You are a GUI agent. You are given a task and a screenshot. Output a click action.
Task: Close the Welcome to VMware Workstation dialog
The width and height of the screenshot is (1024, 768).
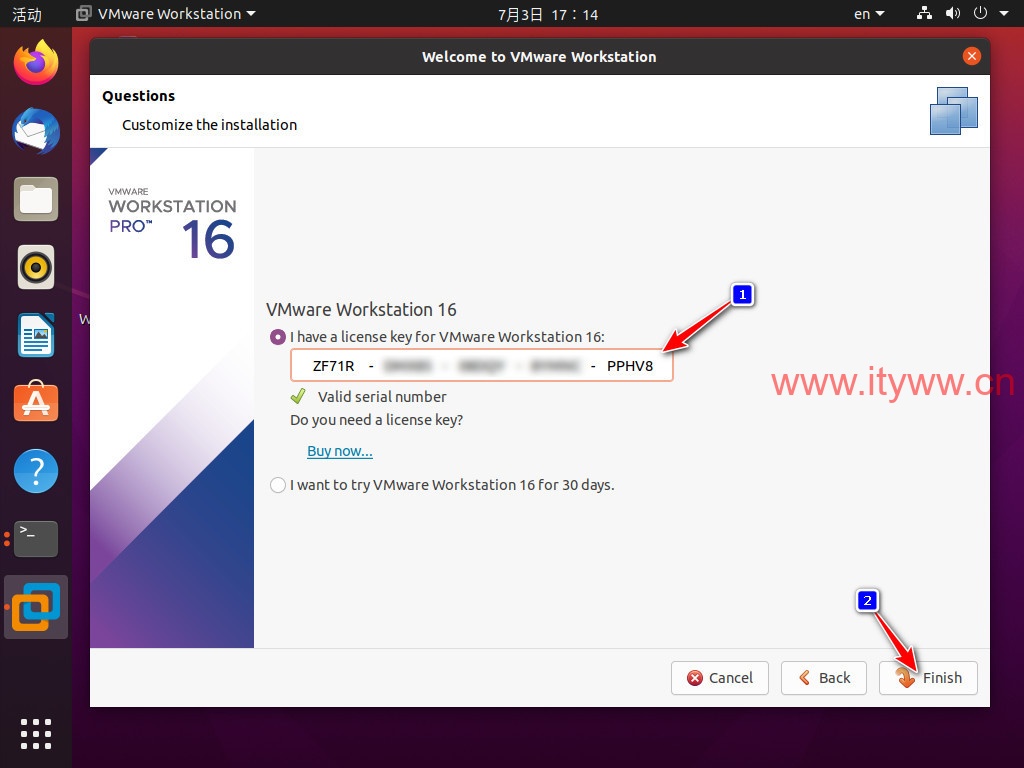point(972,56)
